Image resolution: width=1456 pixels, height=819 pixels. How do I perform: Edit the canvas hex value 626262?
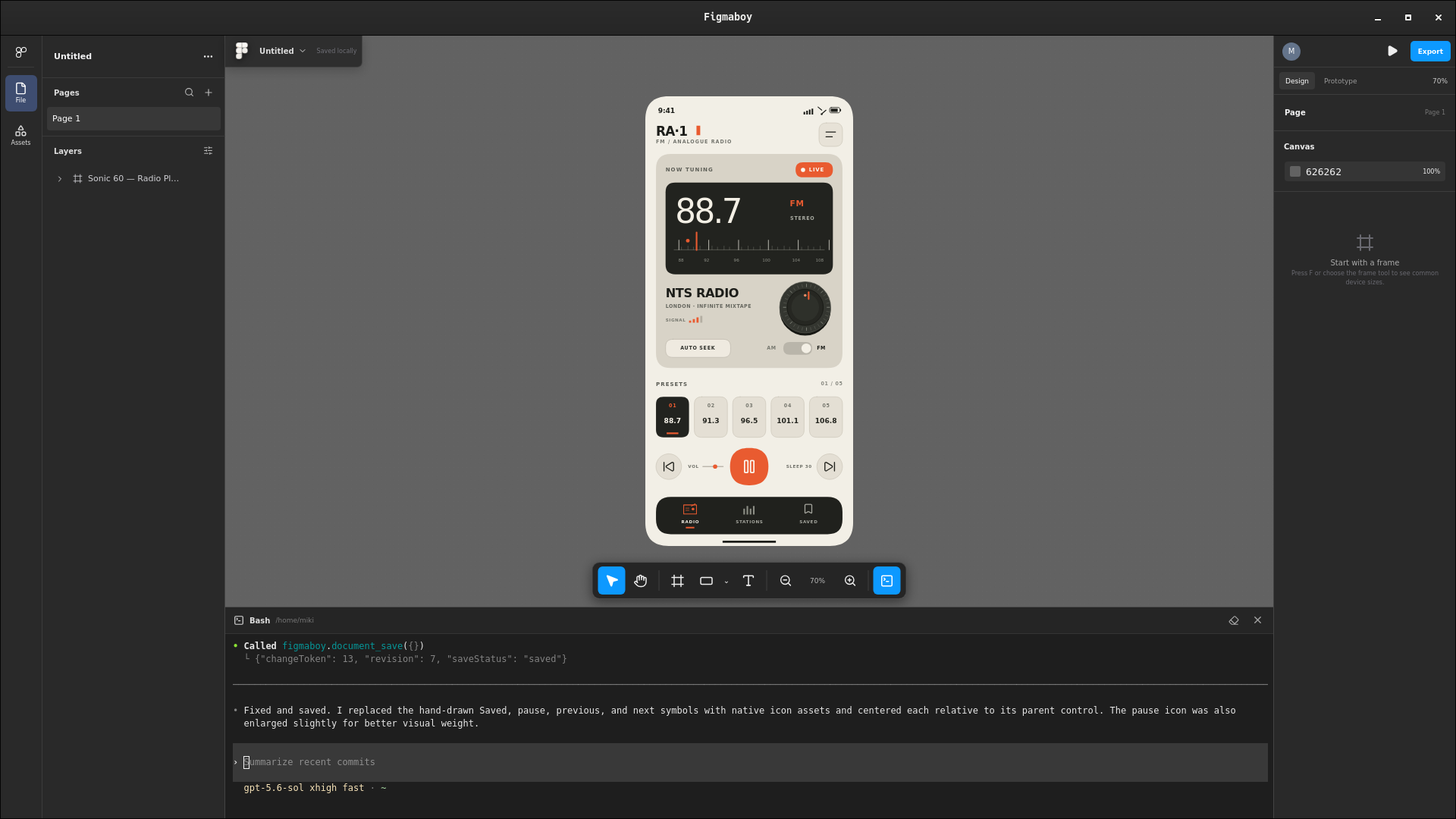point(1323,172)
